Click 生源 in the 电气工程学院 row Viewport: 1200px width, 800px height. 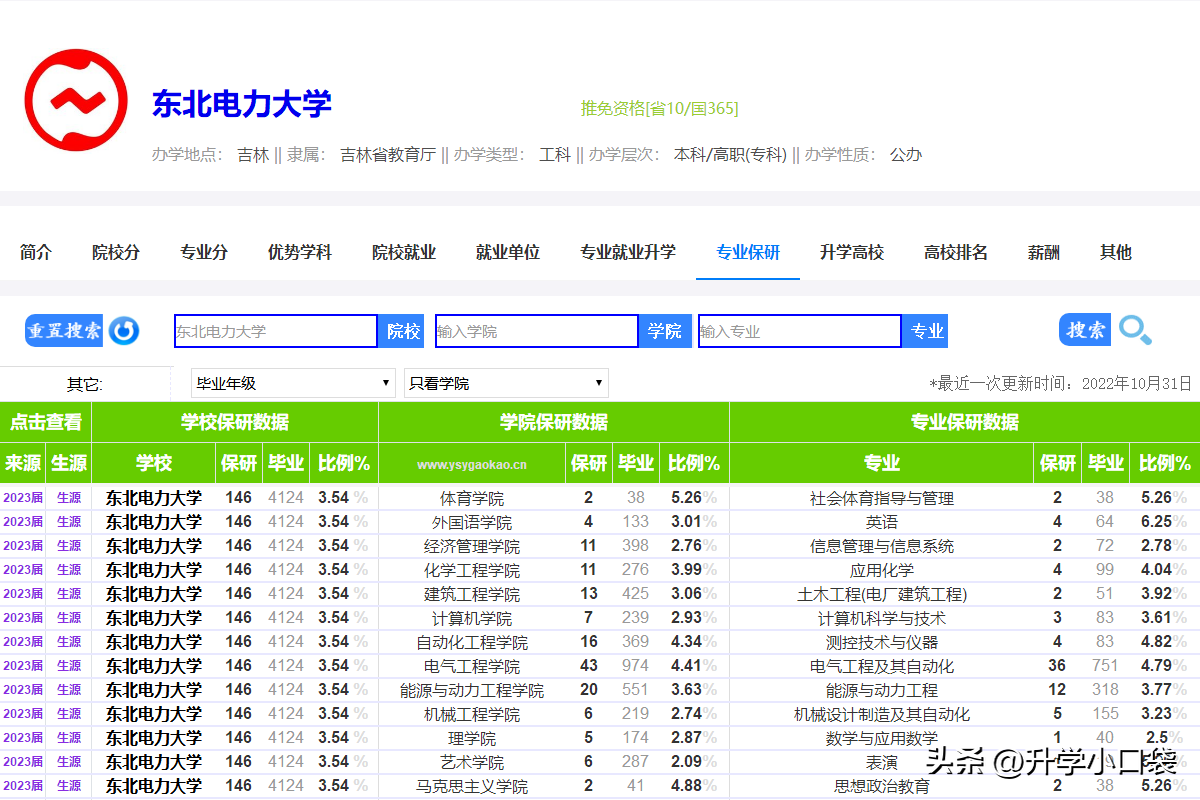69,665
